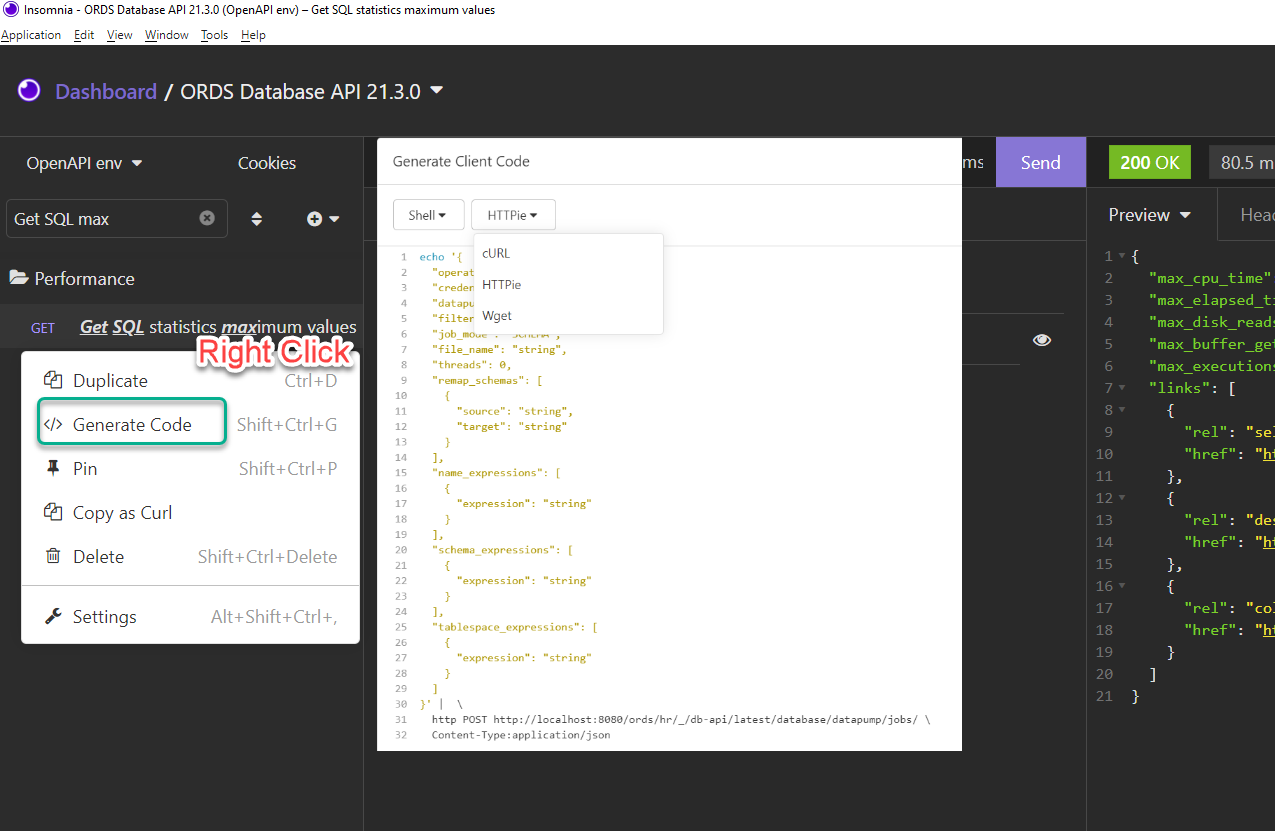The height and width of the screenshot is (831, 1275).
Task: Click the 200 OK status badge
Action: pos(1150,162)
